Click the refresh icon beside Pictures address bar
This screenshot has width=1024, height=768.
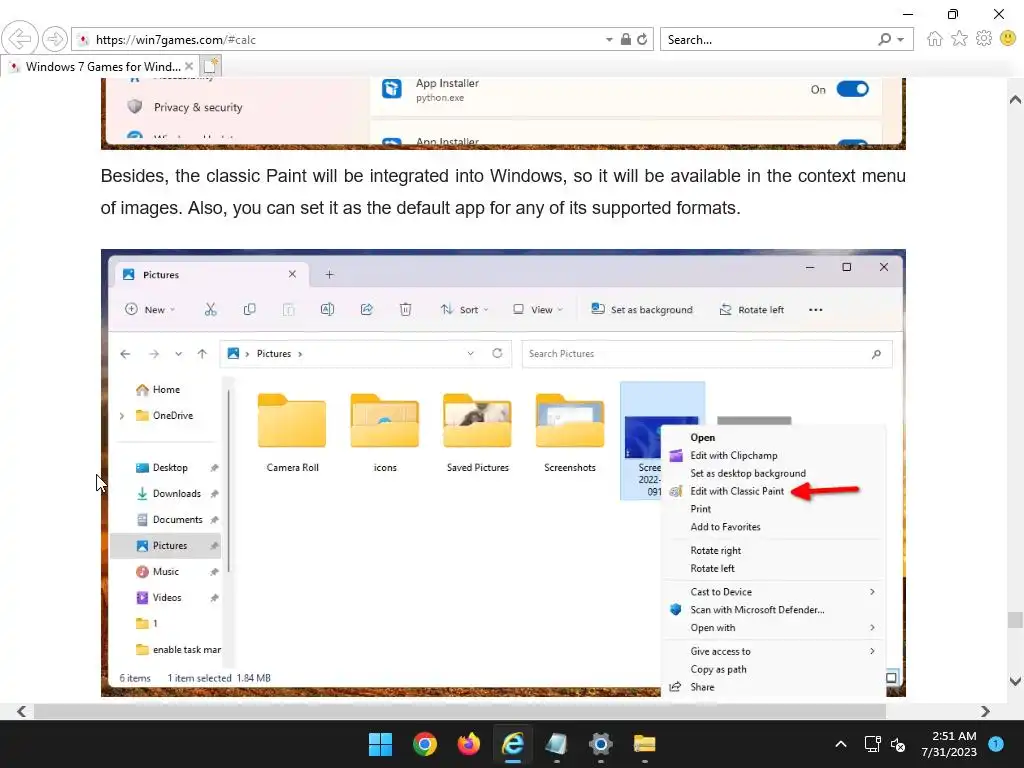tap(497, 353)
